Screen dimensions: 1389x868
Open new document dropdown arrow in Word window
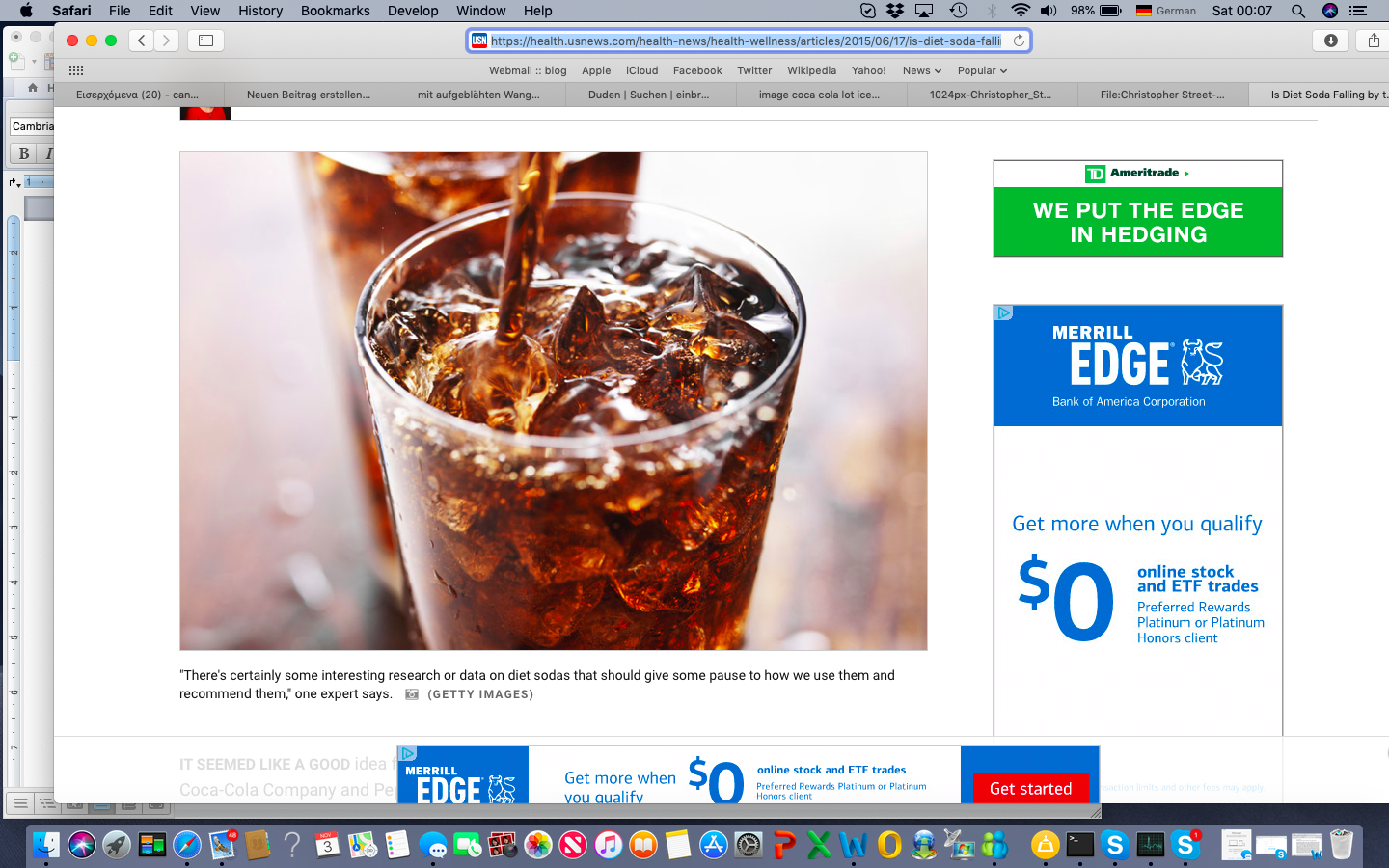(x=33, y=61)
